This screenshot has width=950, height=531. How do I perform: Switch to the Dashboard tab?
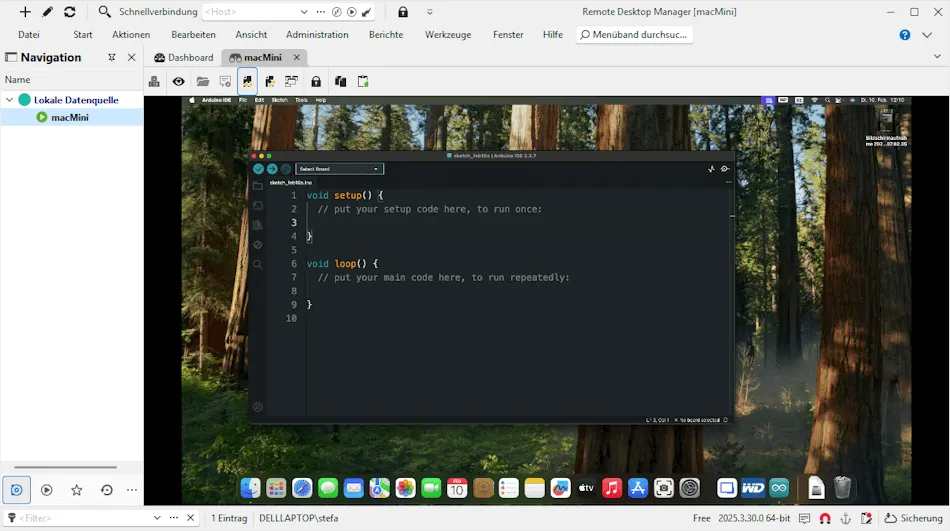(184, 58)
